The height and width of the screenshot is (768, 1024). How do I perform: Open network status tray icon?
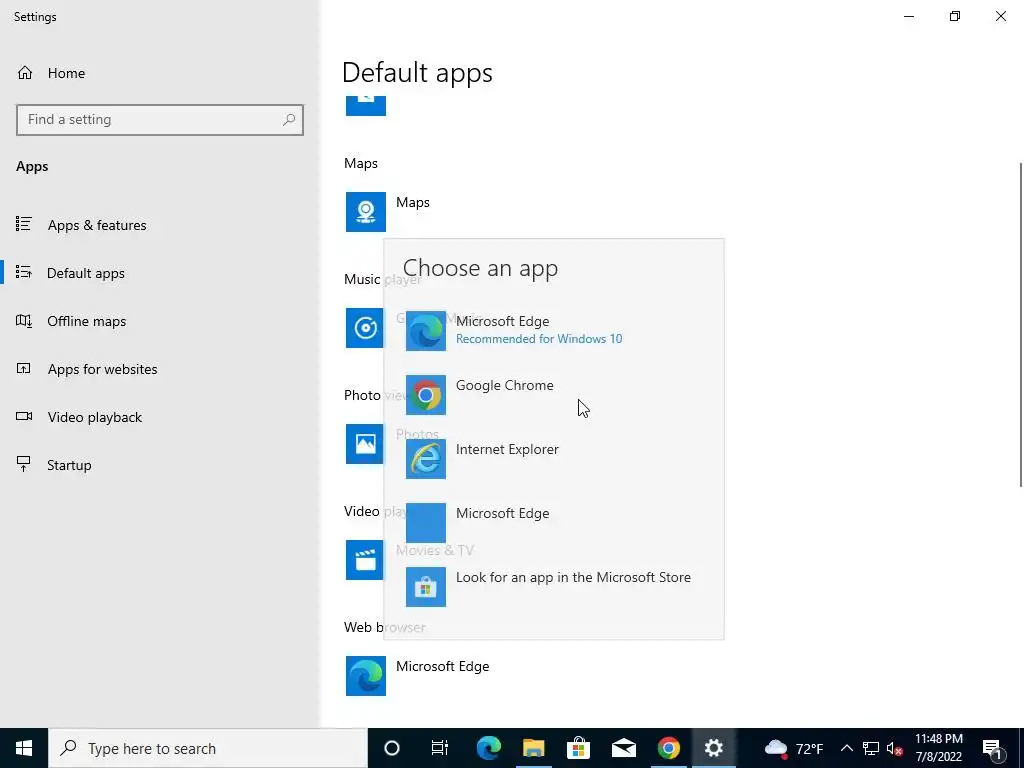tap(871, 748)
